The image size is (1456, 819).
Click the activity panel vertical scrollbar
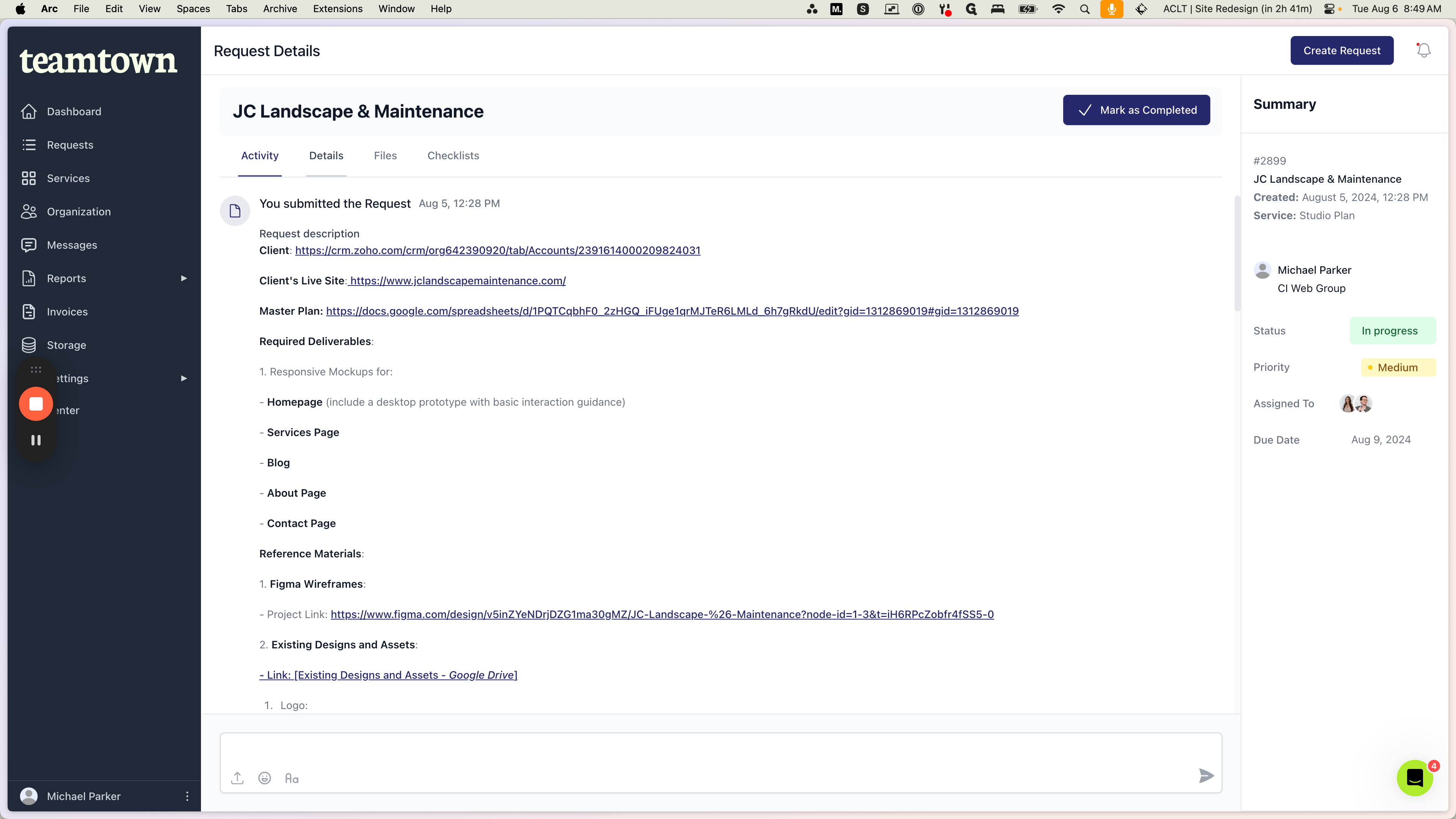pyautogui.click(x=1237, y=253)
